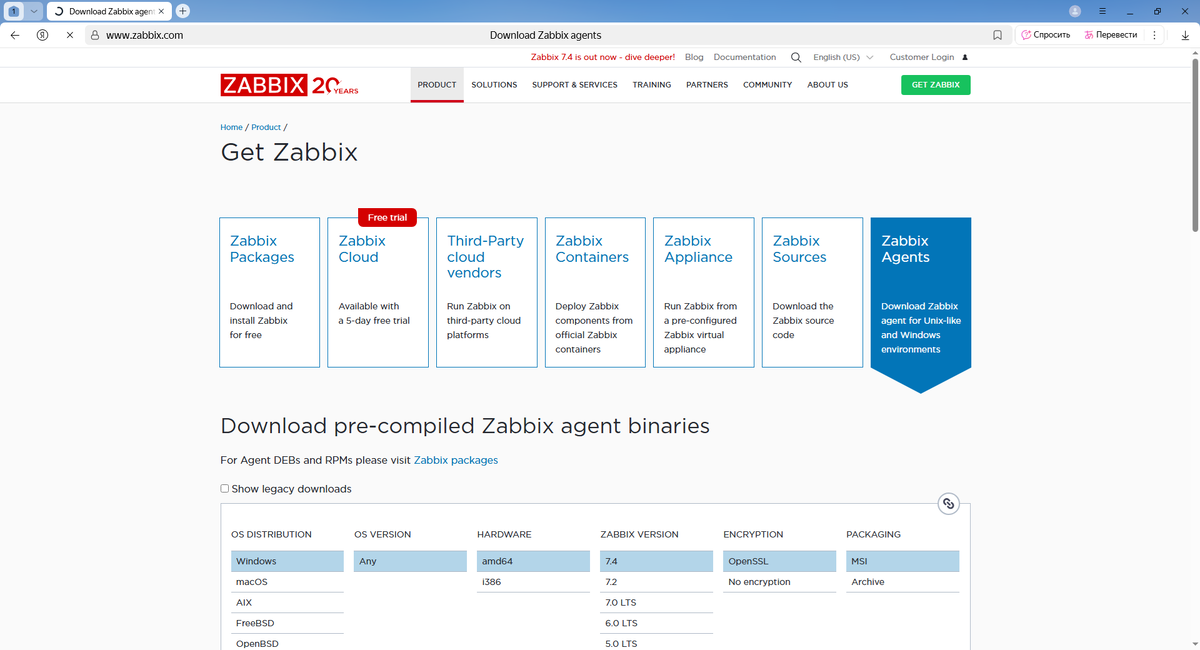This screenshot has height=650, width=1200.
Task: Select MSI packaging option
Action: click(902, 561)
